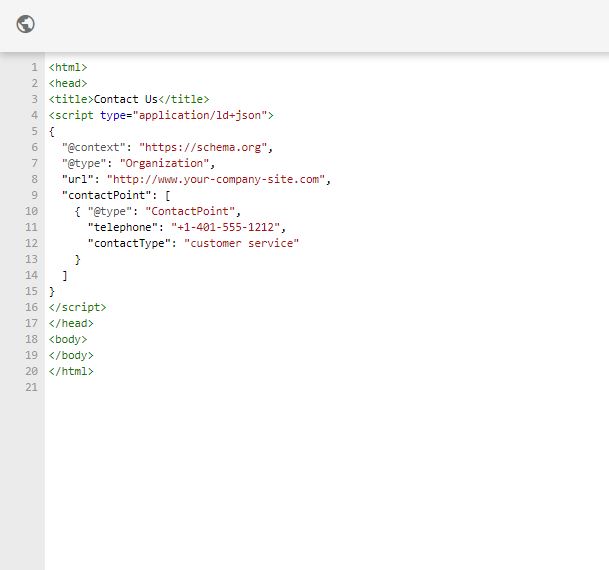The height and width of the screenshot is (570, 609).
Task: Click the closing brace on line 15
Action: click(52, 292)
